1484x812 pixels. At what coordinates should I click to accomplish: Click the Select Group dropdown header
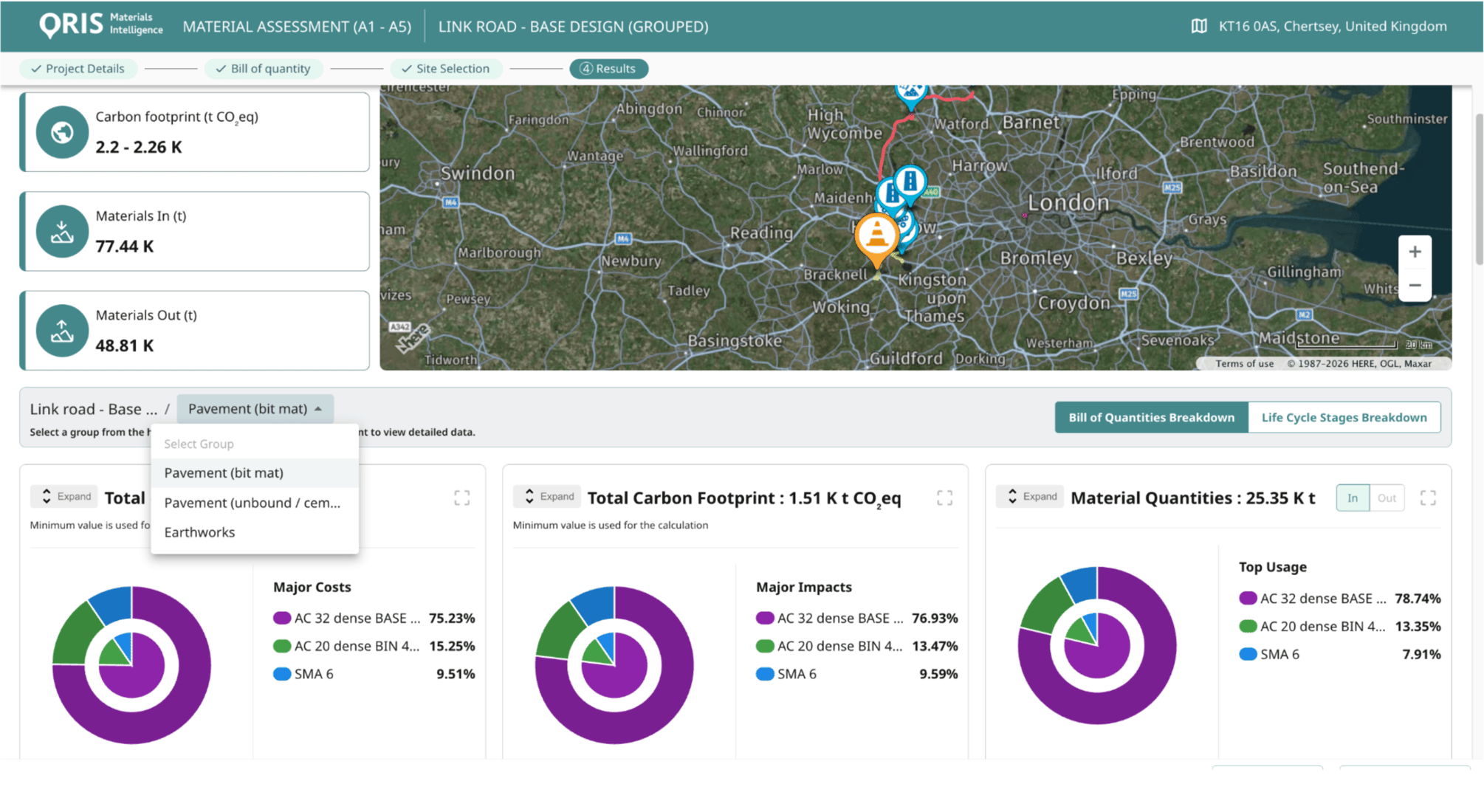(199, 444)
